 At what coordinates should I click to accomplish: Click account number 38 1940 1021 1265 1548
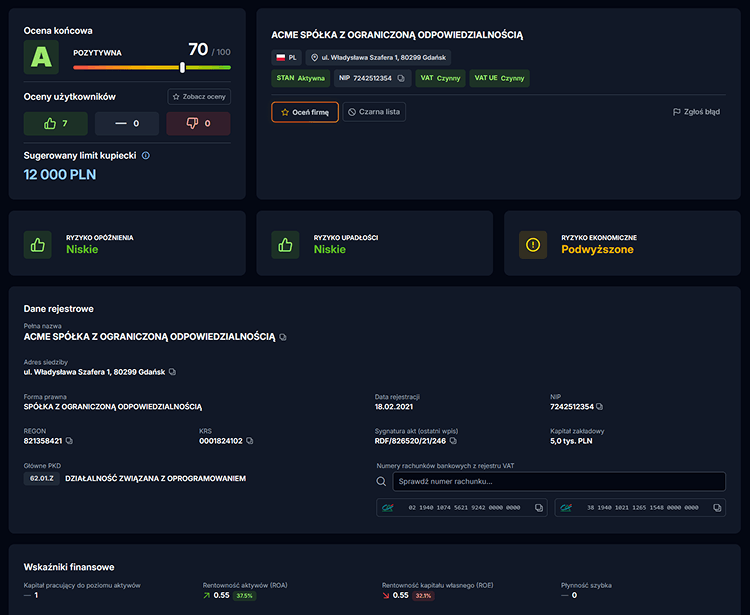(642, 508)
